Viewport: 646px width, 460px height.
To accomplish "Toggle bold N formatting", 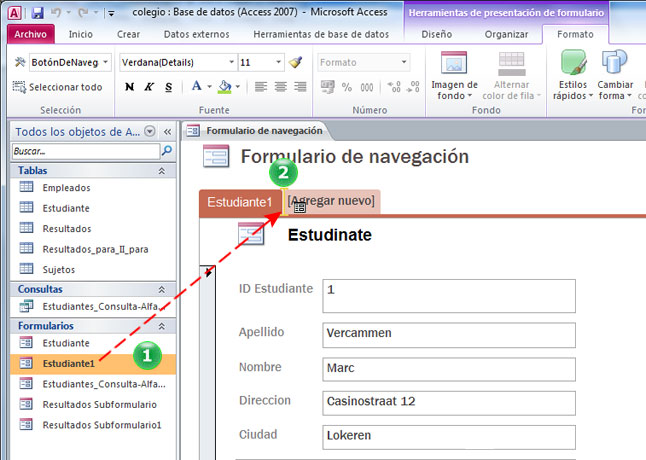I will point(129,87).
